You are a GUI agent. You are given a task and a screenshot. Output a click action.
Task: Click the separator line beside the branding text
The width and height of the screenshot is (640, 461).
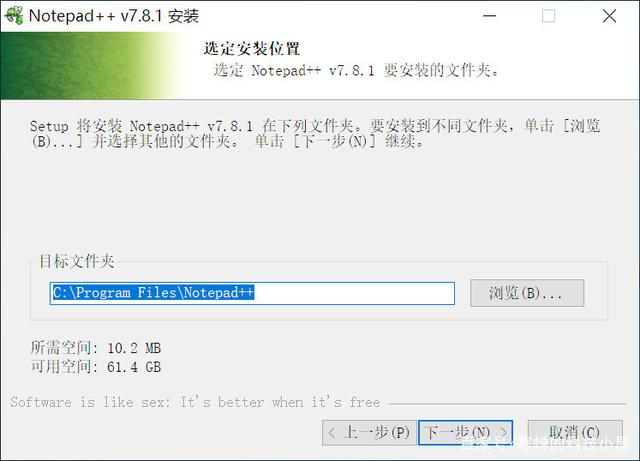(x=507, y=404)
